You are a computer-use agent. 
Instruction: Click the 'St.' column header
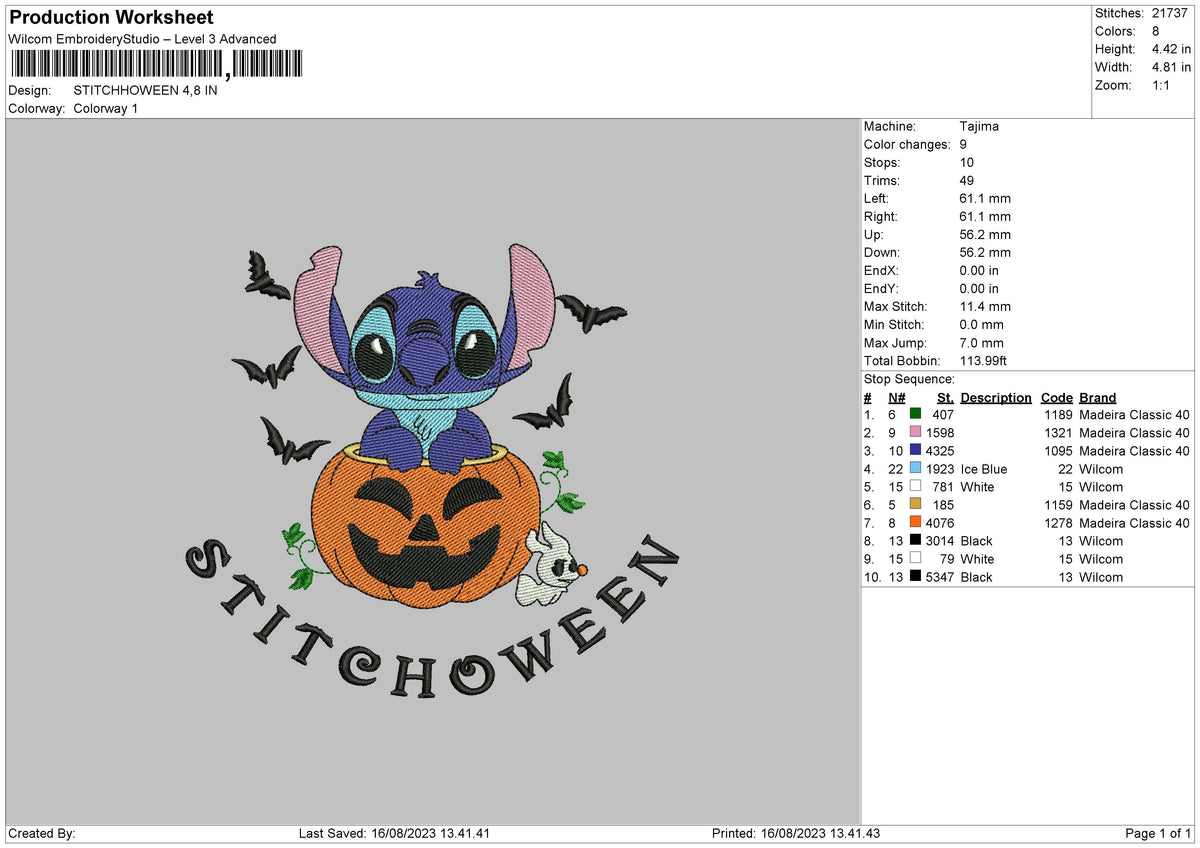pos(945,397)
